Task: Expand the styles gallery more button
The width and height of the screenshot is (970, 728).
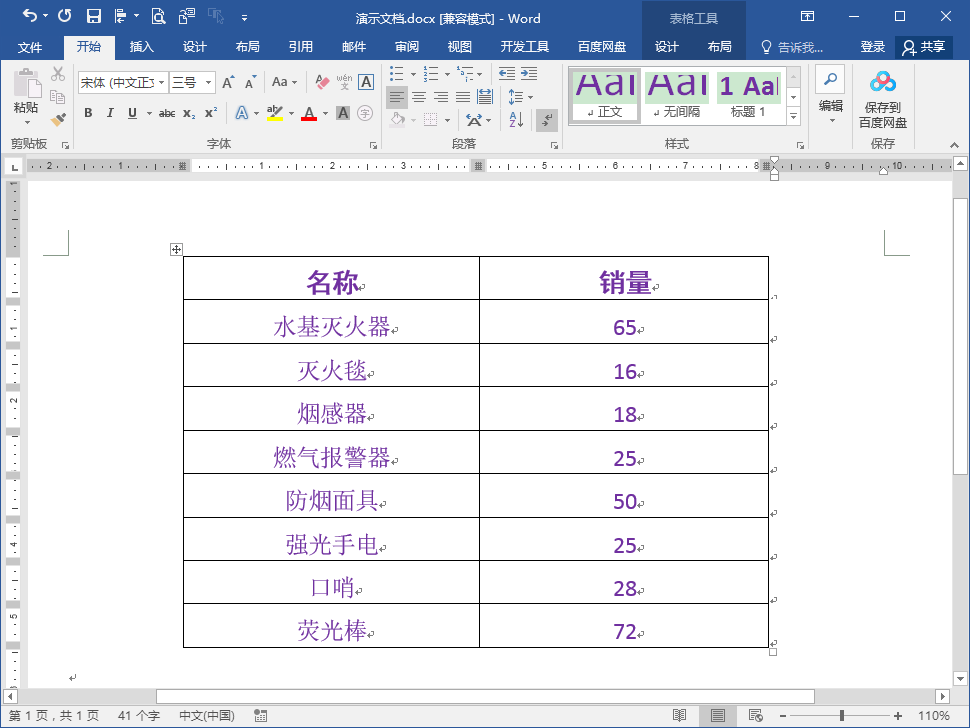Action: pyautogui.click(x=794, y=116)
